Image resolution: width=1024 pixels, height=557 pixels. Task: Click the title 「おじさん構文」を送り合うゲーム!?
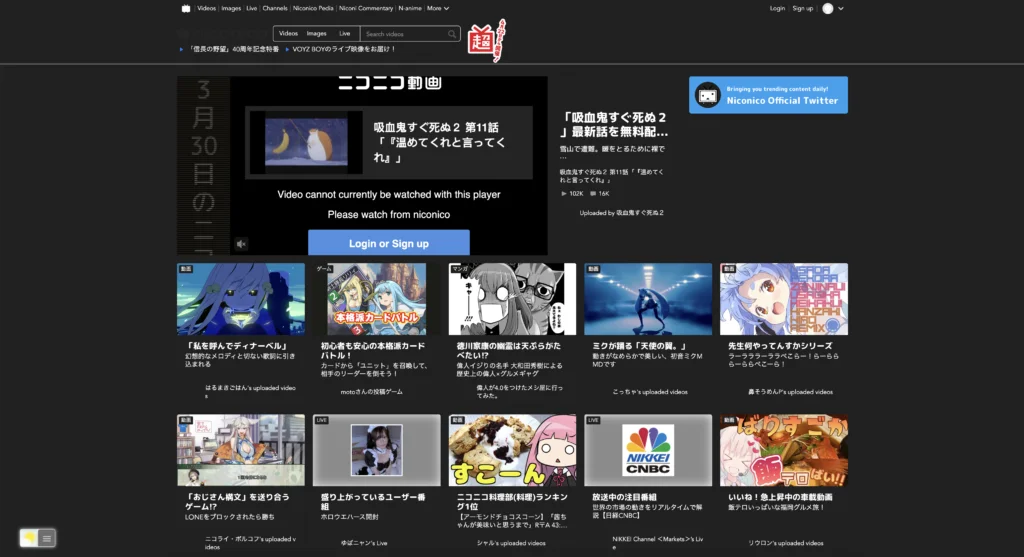pyautogui.click(x=237, y=501)
